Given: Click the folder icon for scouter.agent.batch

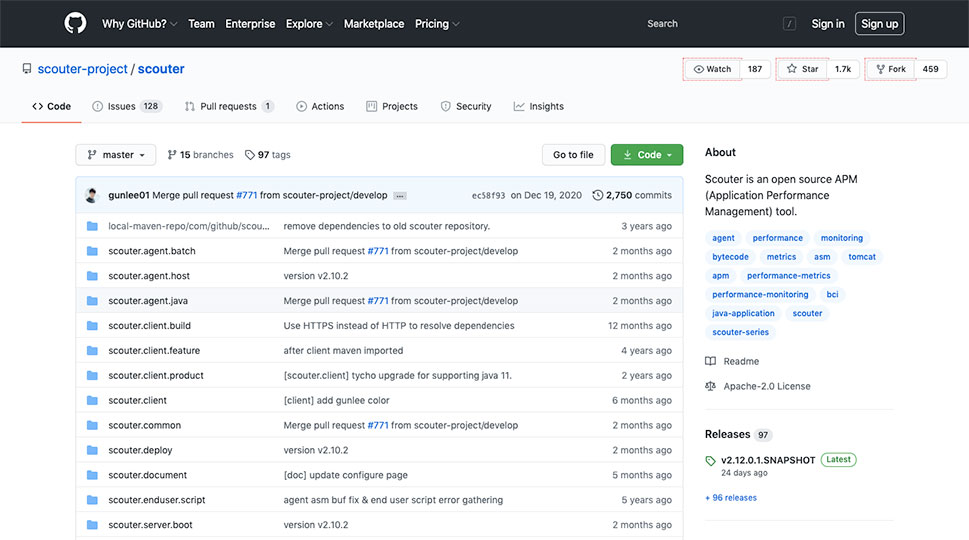Looking at the screenshot, I should 92,251.
